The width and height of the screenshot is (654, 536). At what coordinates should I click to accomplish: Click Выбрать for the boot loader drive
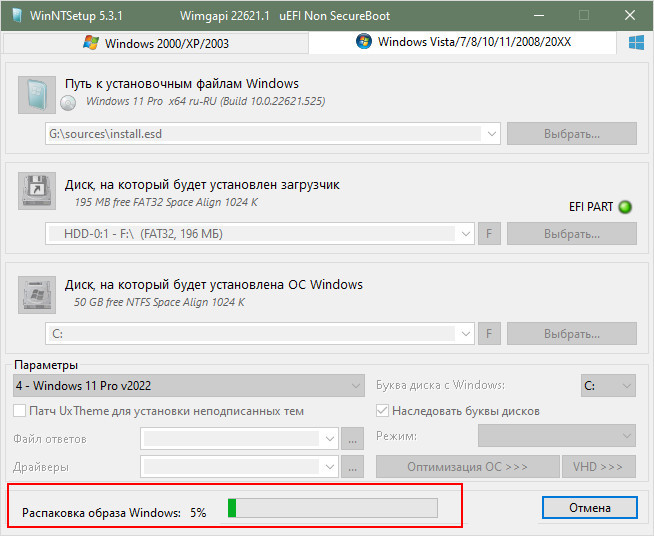click(x=572, y=234)
